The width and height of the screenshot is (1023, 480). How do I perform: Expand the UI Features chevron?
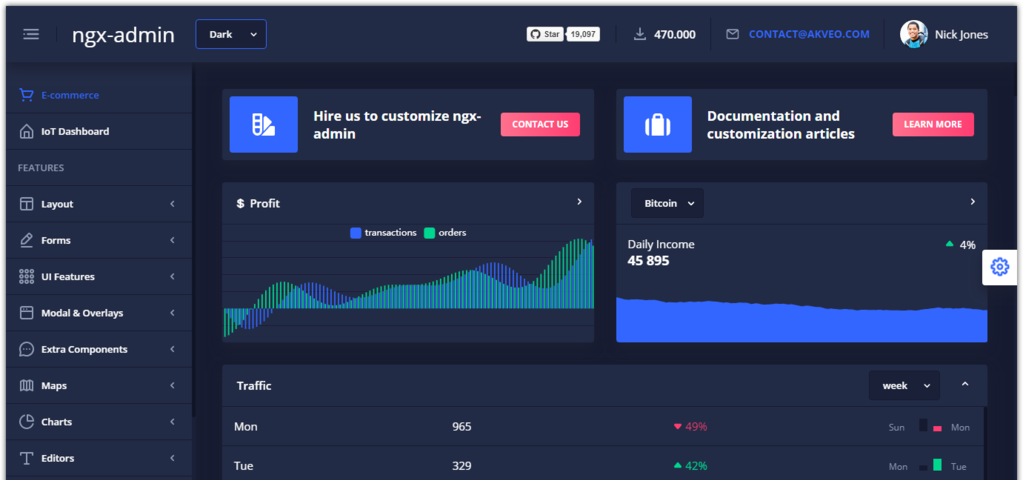pos(172,277)
